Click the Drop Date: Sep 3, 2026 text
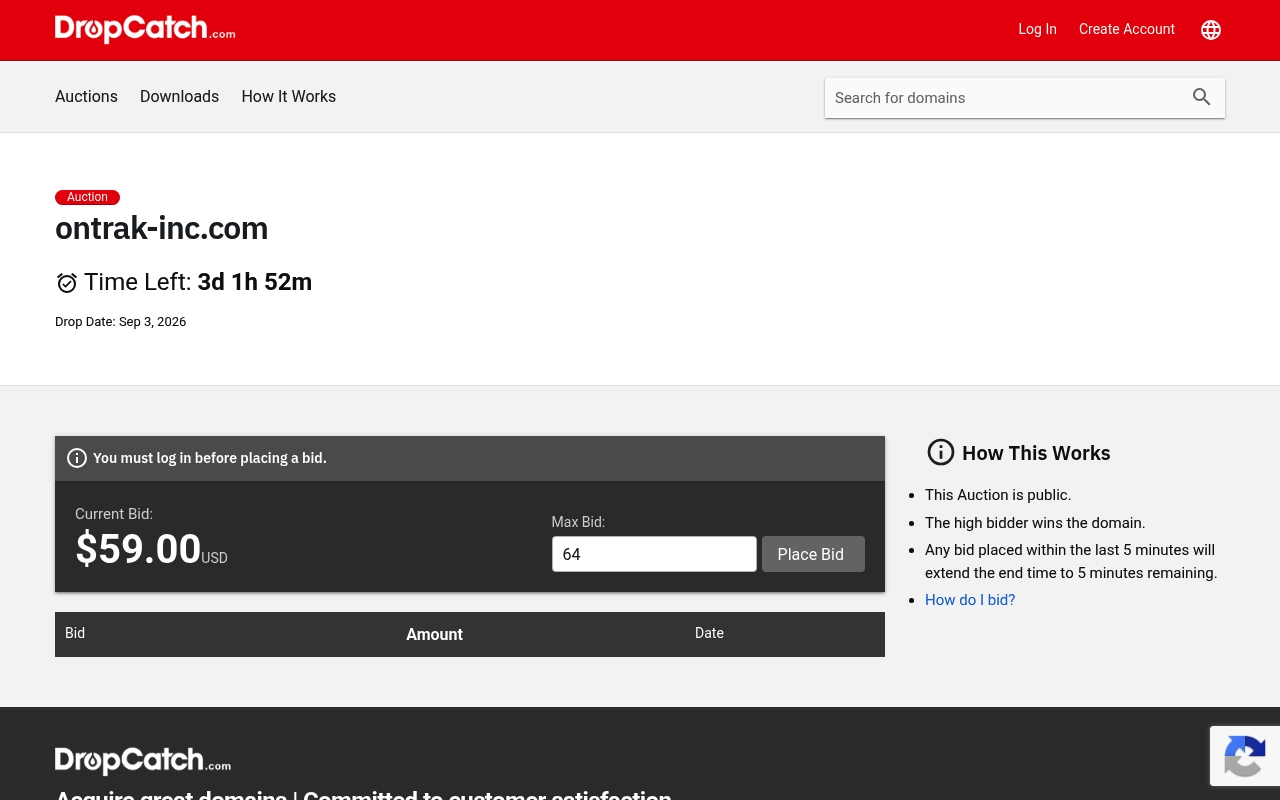The height and width of the screenshot is (800, 1280). pyautogui.click(x=120, y=322)
